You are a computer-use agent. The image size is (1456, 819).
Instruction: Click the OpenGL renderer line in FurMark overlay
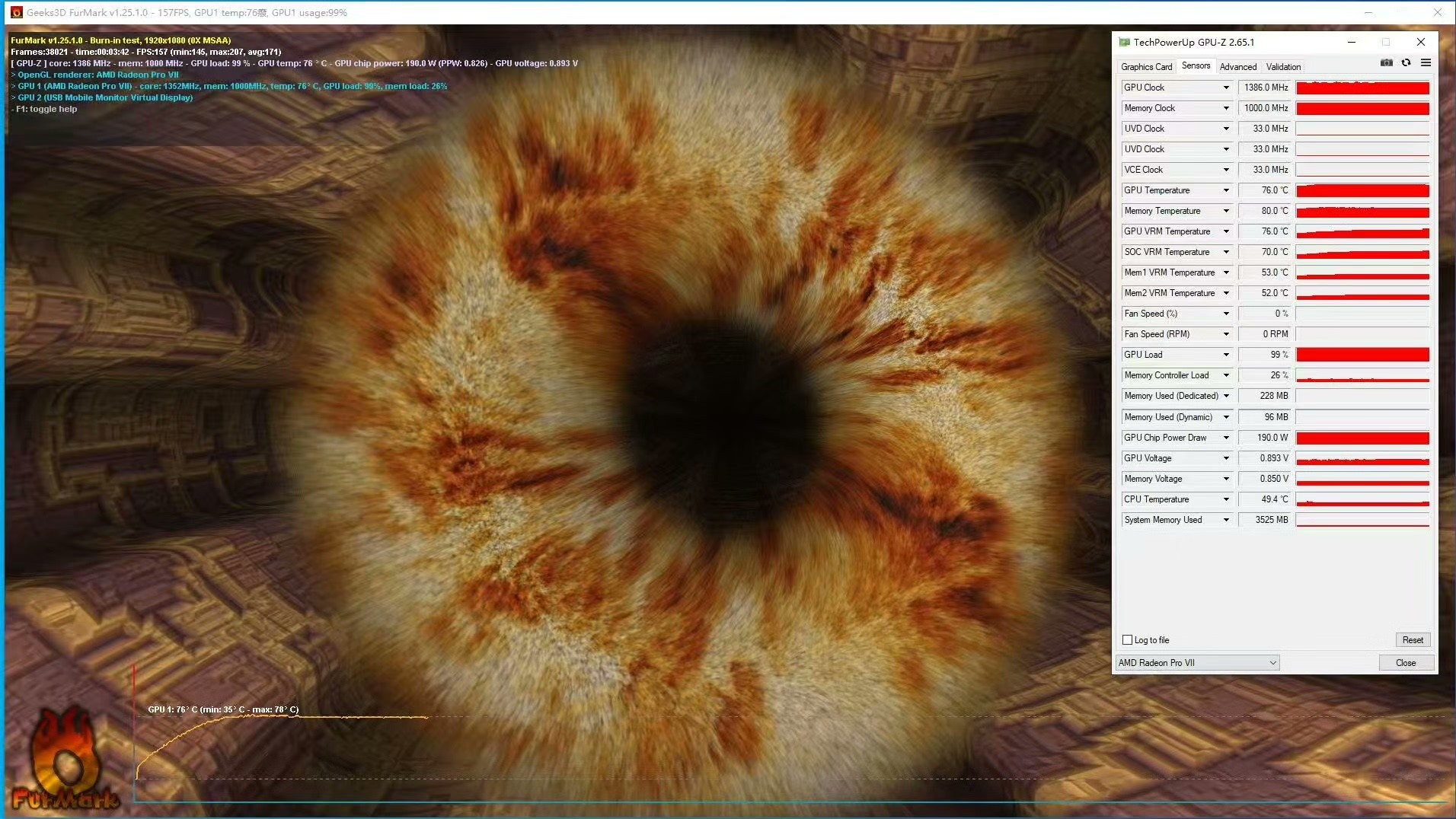[x=95, y=75]
